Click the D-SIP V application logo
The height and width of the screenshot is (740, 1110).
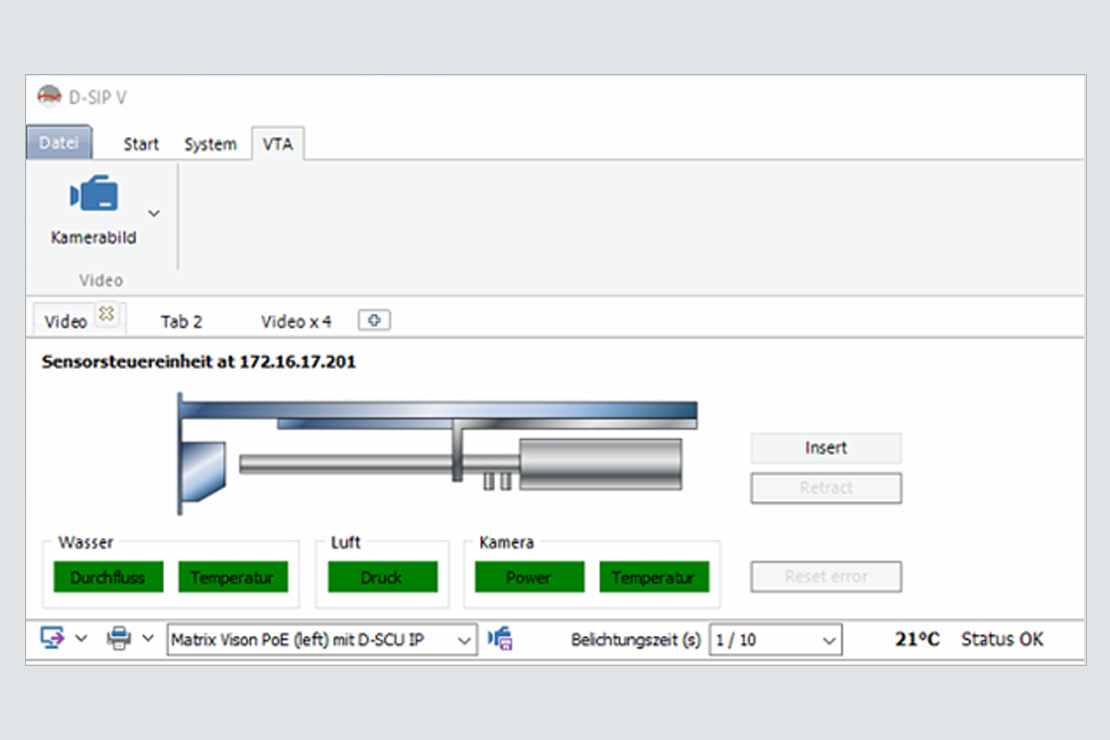tap(49, 96)
